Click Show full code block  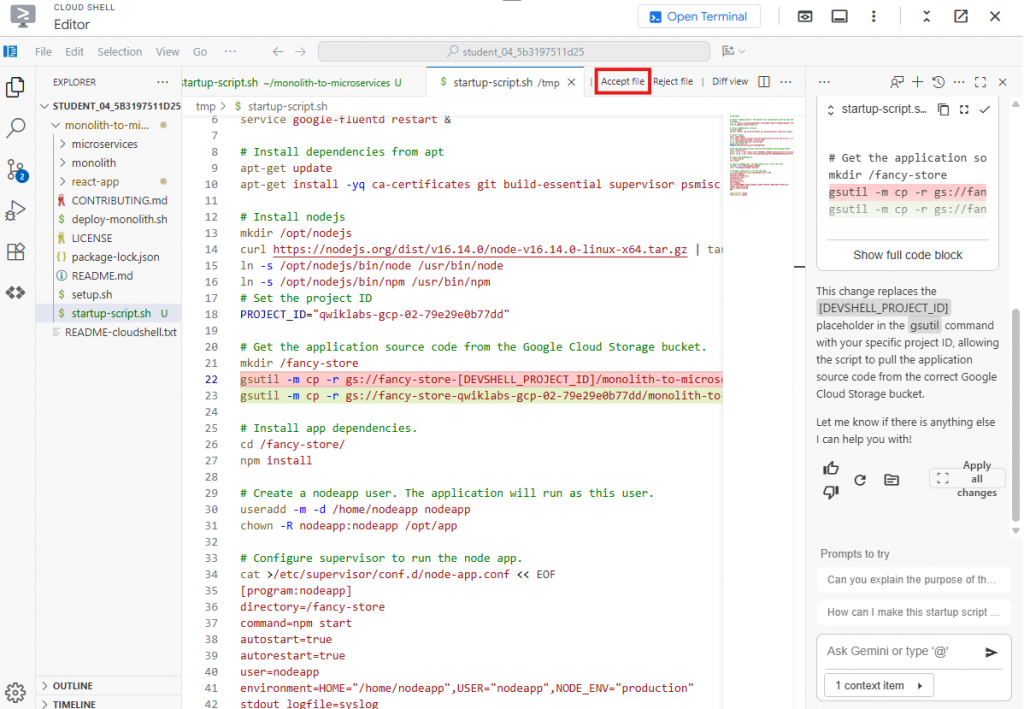click(907, 255)
